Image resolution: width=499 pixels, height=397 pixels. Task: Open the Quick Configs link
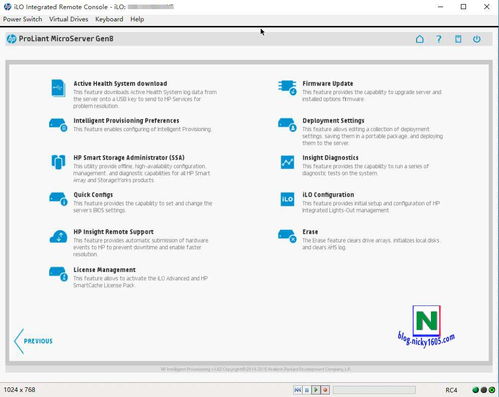[93, 195]
